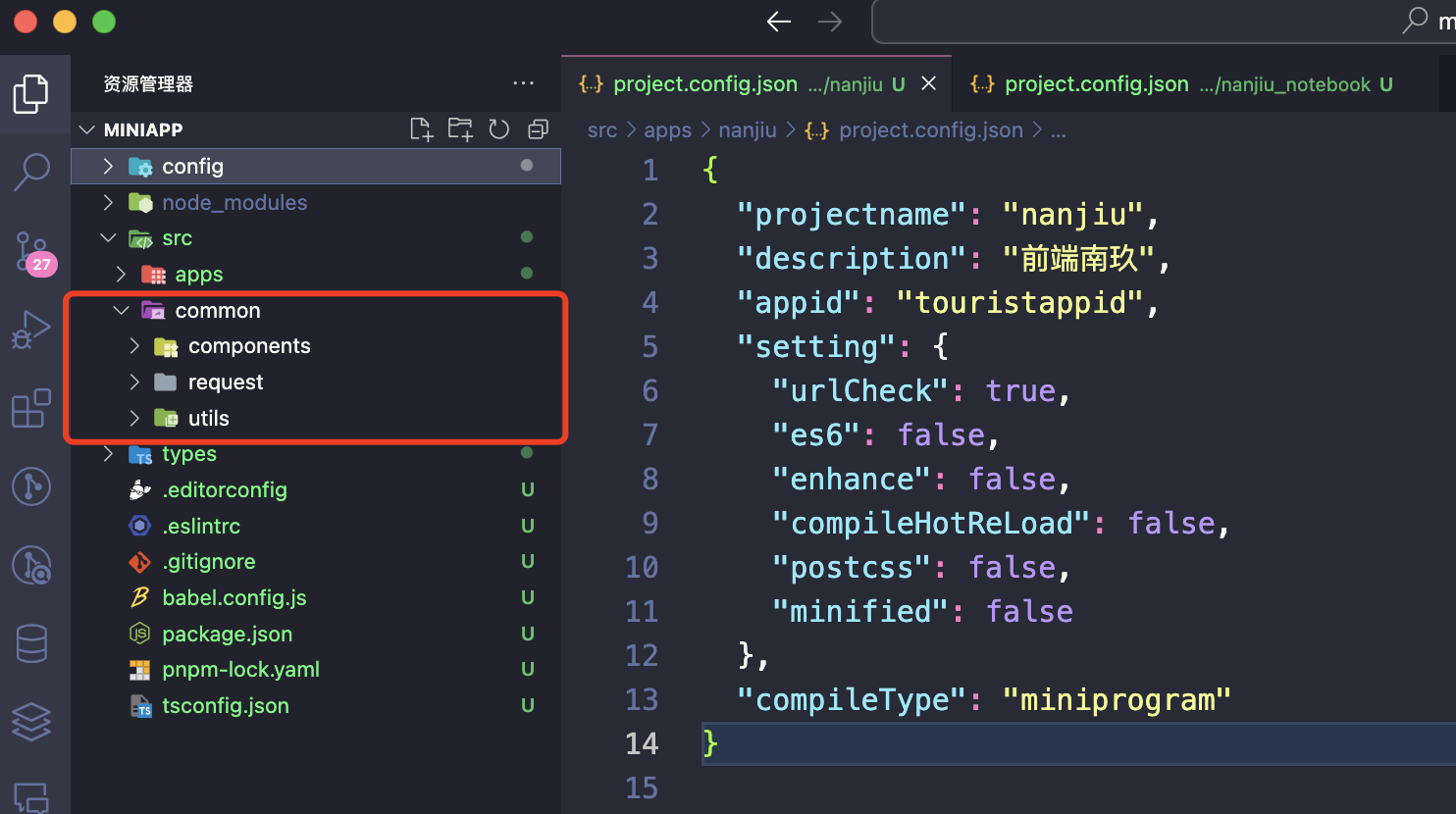Viewport: 1456px width, 814px height.
Task: Click the breadcrumb trailing ellipsis
Action: pos(1058,130)
